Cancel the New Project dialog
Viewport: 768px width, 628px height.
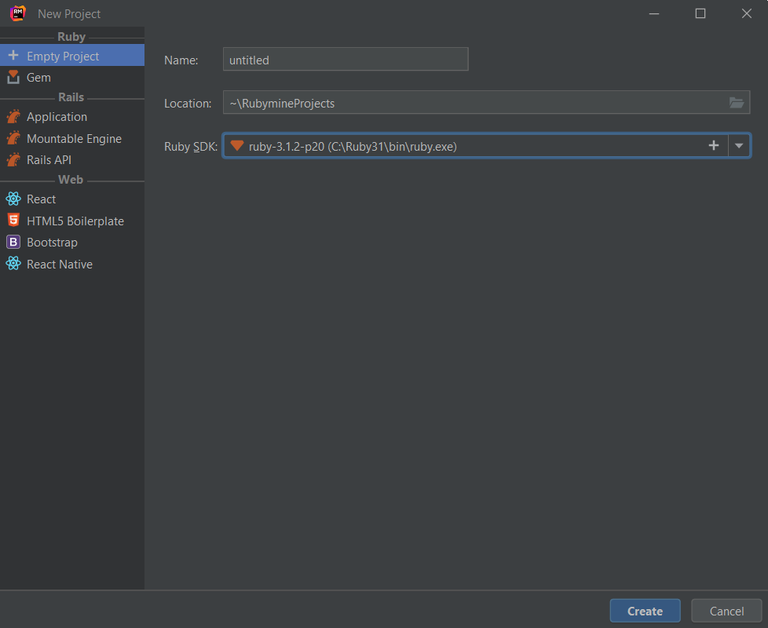pyautogui.click(x=726, y=611)
